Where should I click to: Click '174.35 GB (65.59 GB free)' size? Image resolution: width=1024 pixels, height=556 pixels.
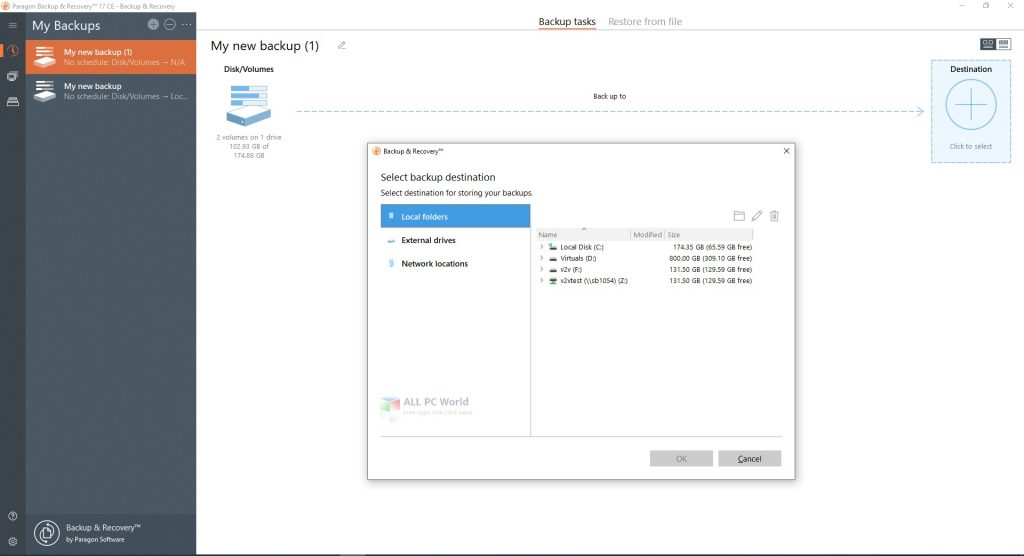tap(712, 247)
